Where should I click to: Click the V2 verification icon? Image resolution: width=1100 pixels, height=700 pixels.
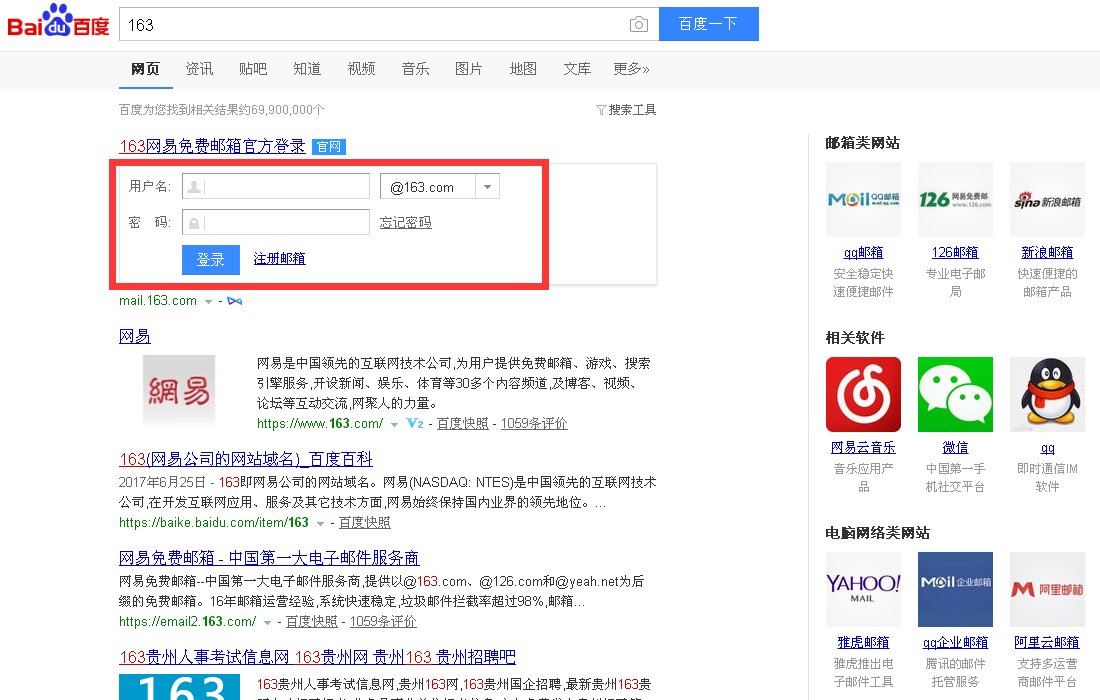tap(415, 424)
